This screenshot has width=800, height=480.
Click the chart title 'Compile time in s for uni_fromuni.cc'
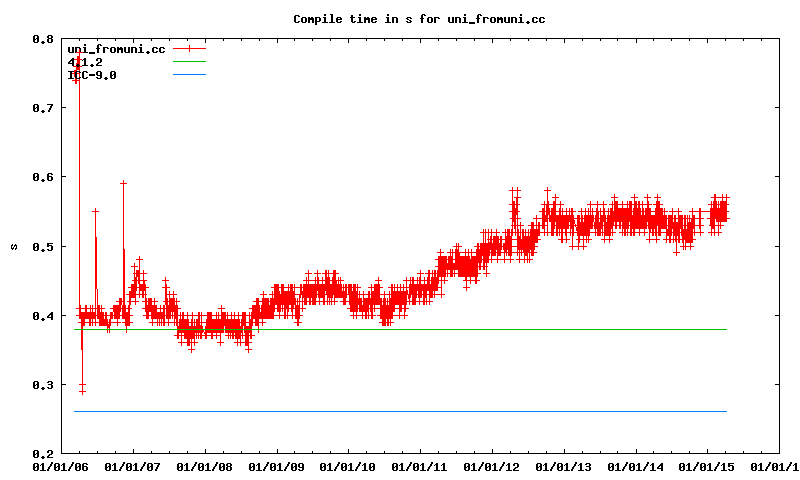click(419, 19)
